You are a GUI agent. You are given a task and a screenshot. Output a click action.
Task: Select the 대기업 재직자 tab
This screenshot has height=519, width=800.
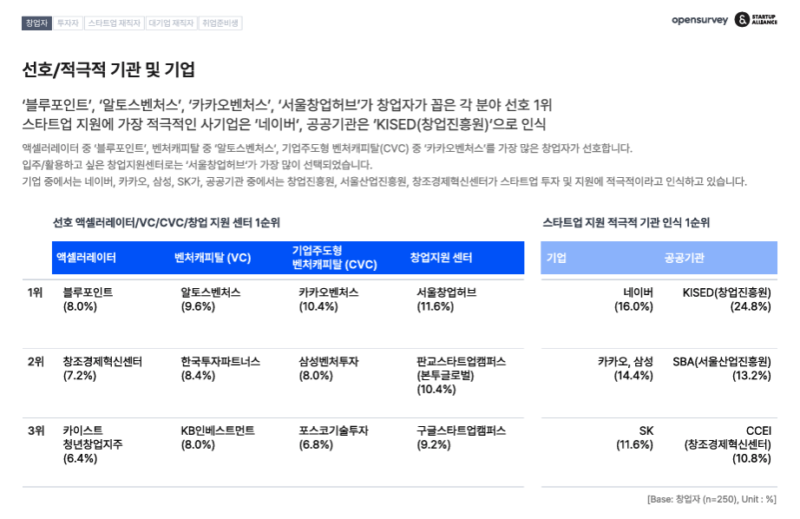171,23
